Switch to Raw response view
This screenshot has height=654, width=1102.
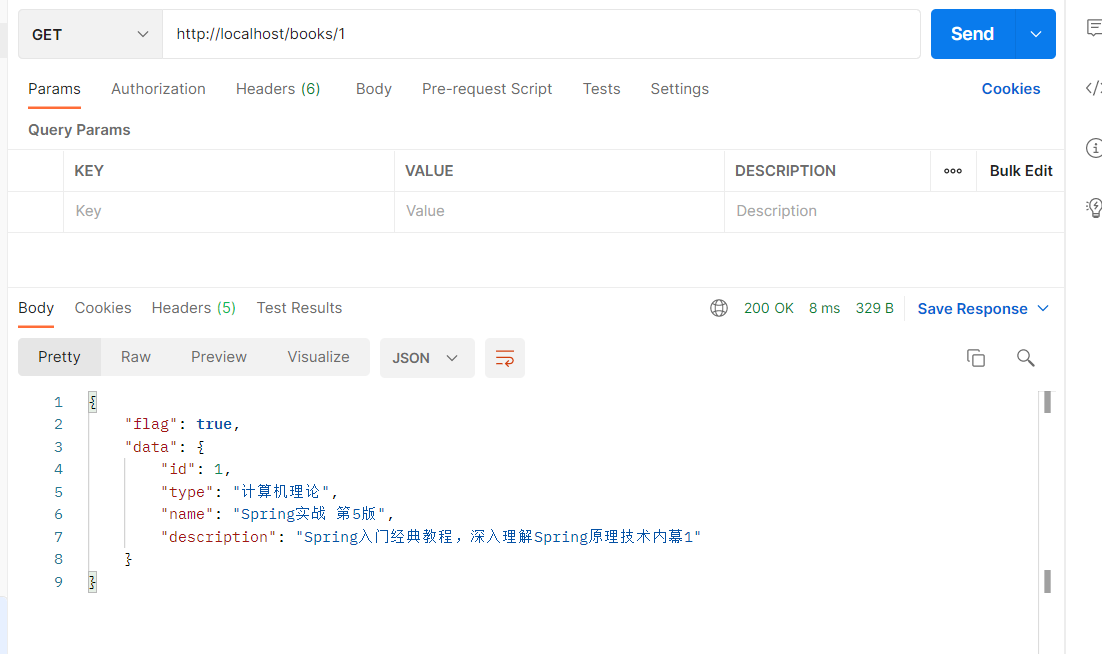(136, 357)
